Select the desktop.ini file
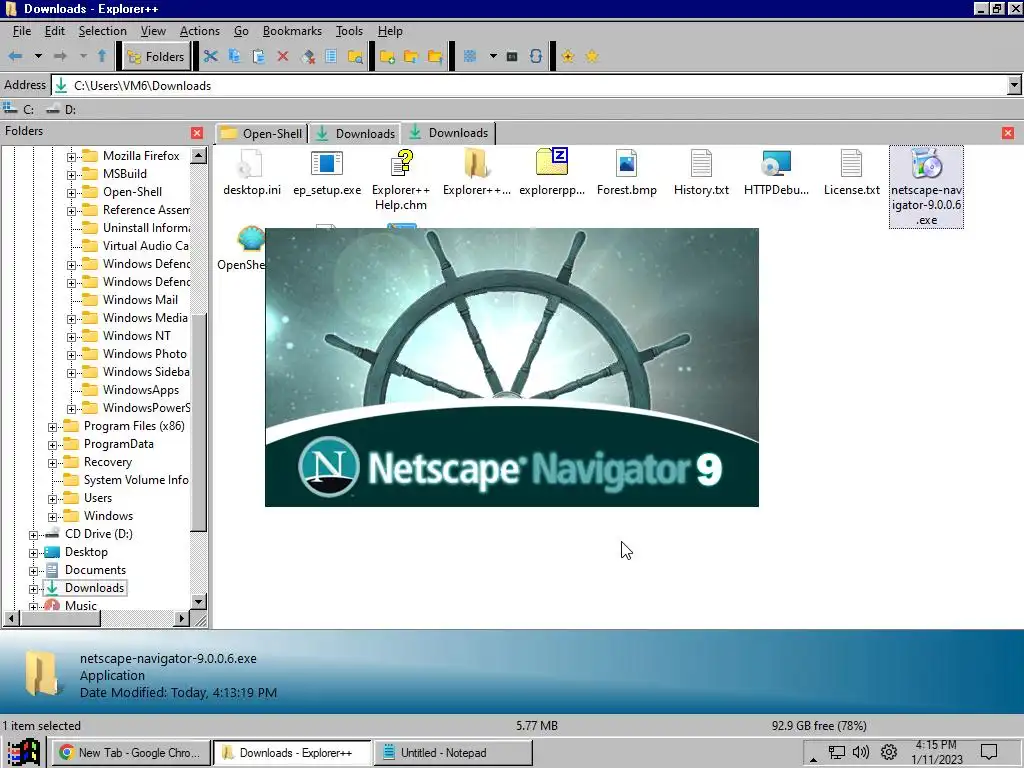Viewport: 1024px width, 768px height. click(x=252, y=172)
